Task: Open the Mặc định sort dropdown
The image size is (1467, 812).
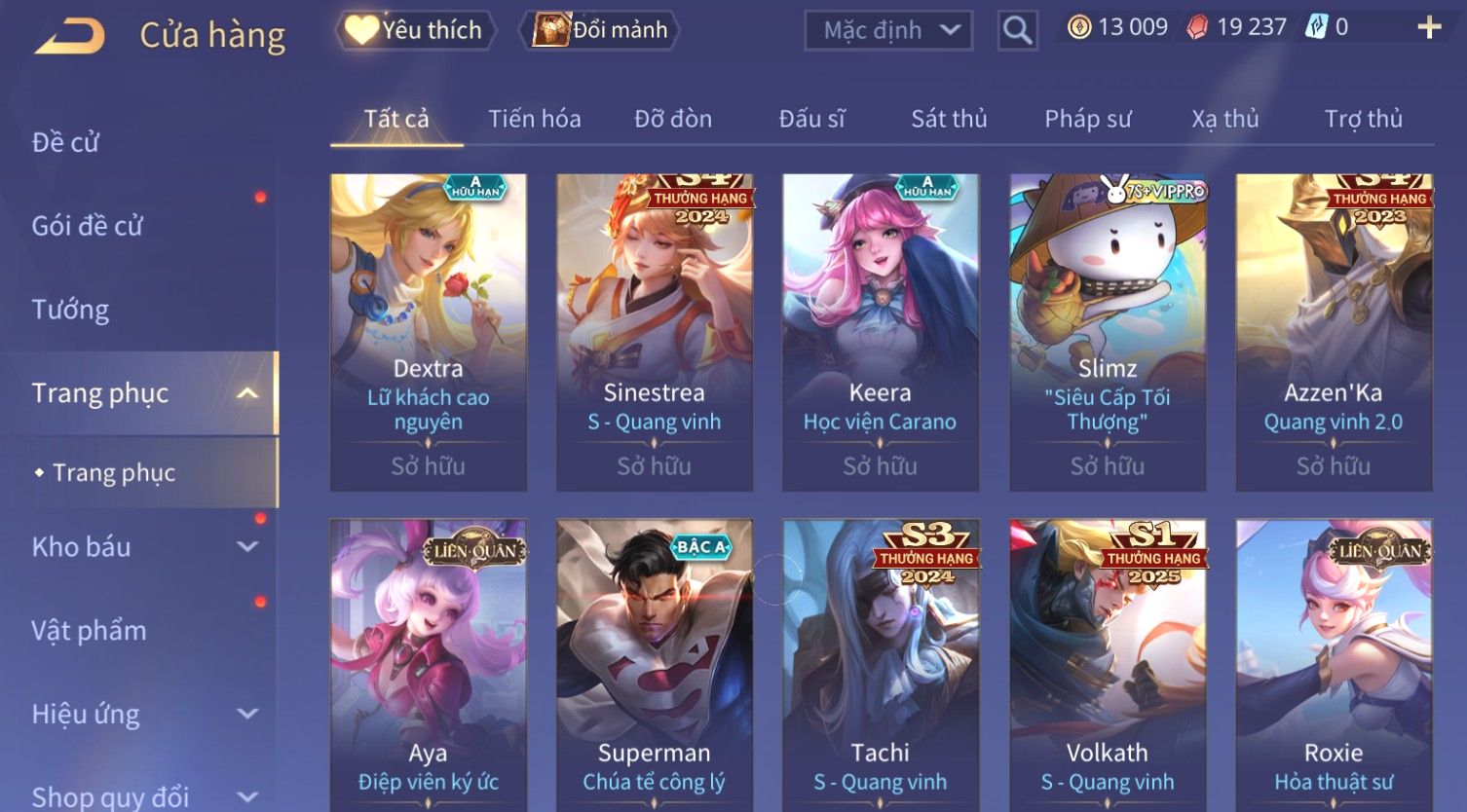Action: click(x=888, y=30)
